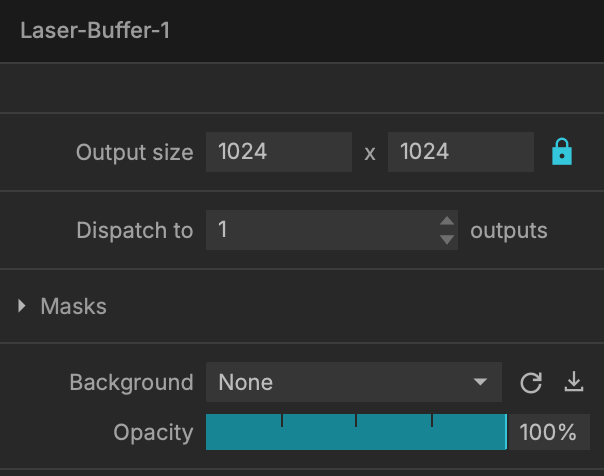
Task: Click the Output size label
Action: point(134,152)
